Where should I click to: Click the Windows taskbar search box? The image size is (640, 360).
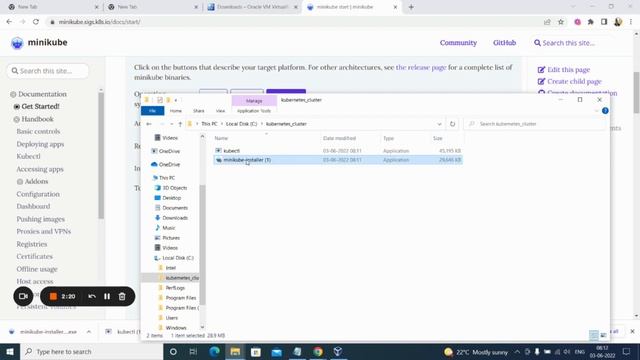[x=91, y=351]
